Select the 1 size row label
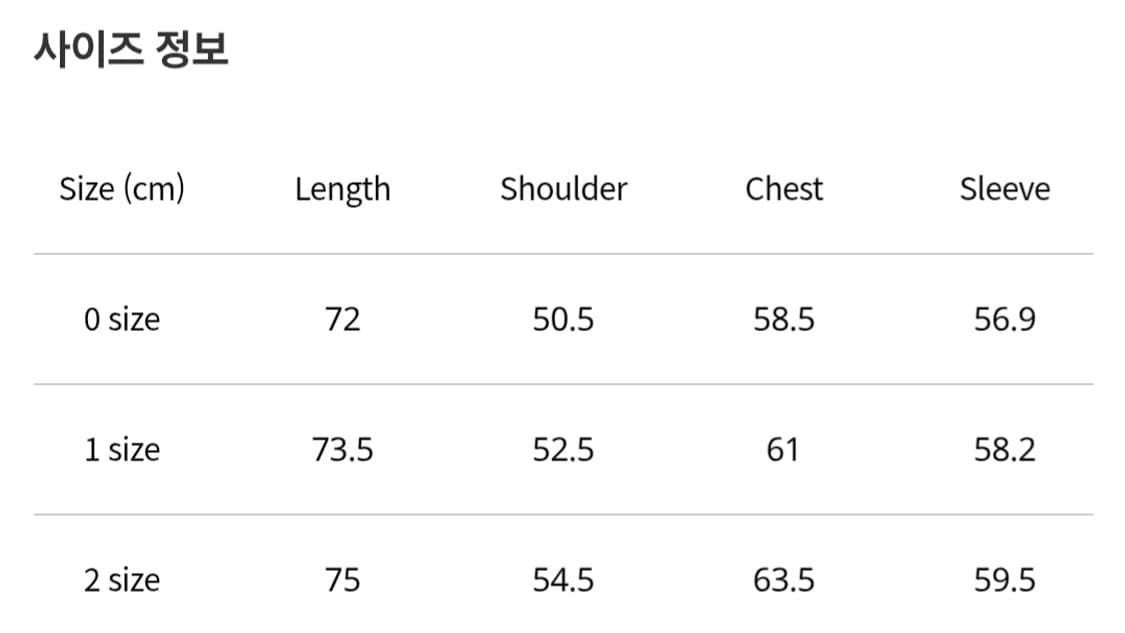The height and width of the screenshot is (633, 1125). 122,450
